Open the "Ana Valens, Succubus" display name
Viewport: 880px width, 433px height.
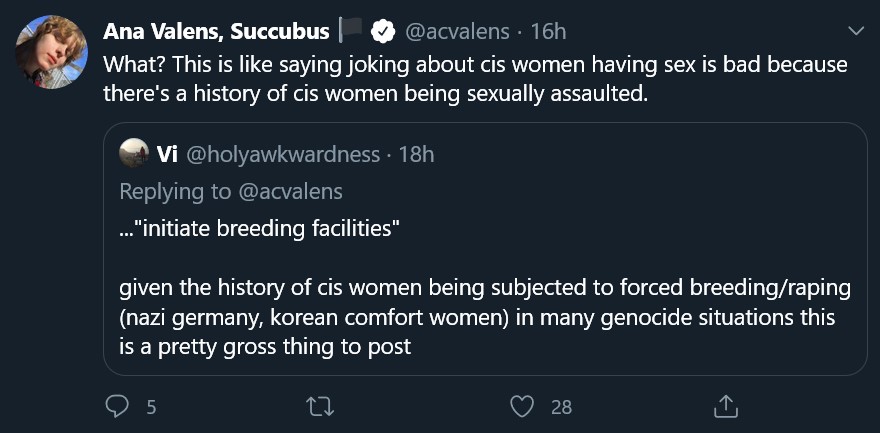click(216, 32)
